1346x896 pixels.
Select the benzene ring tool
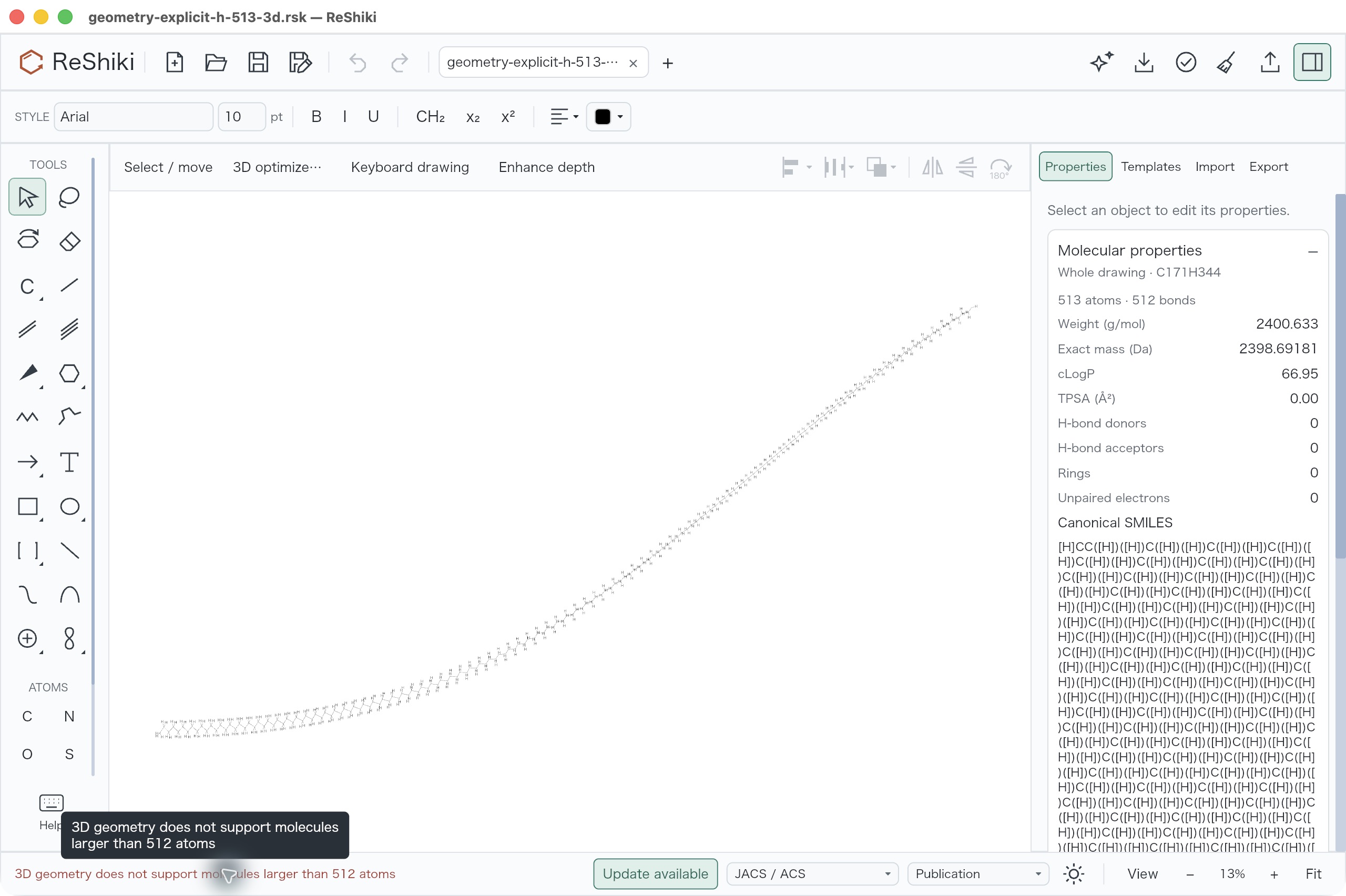[x=69, y=374]
